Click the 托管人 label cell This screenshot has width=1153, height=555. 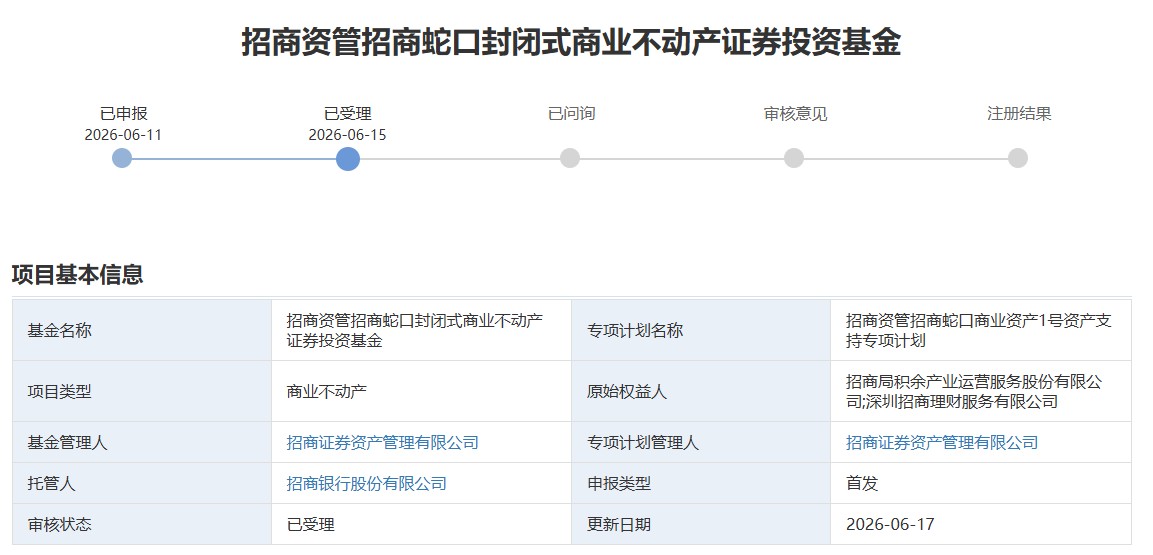(142, 484)
